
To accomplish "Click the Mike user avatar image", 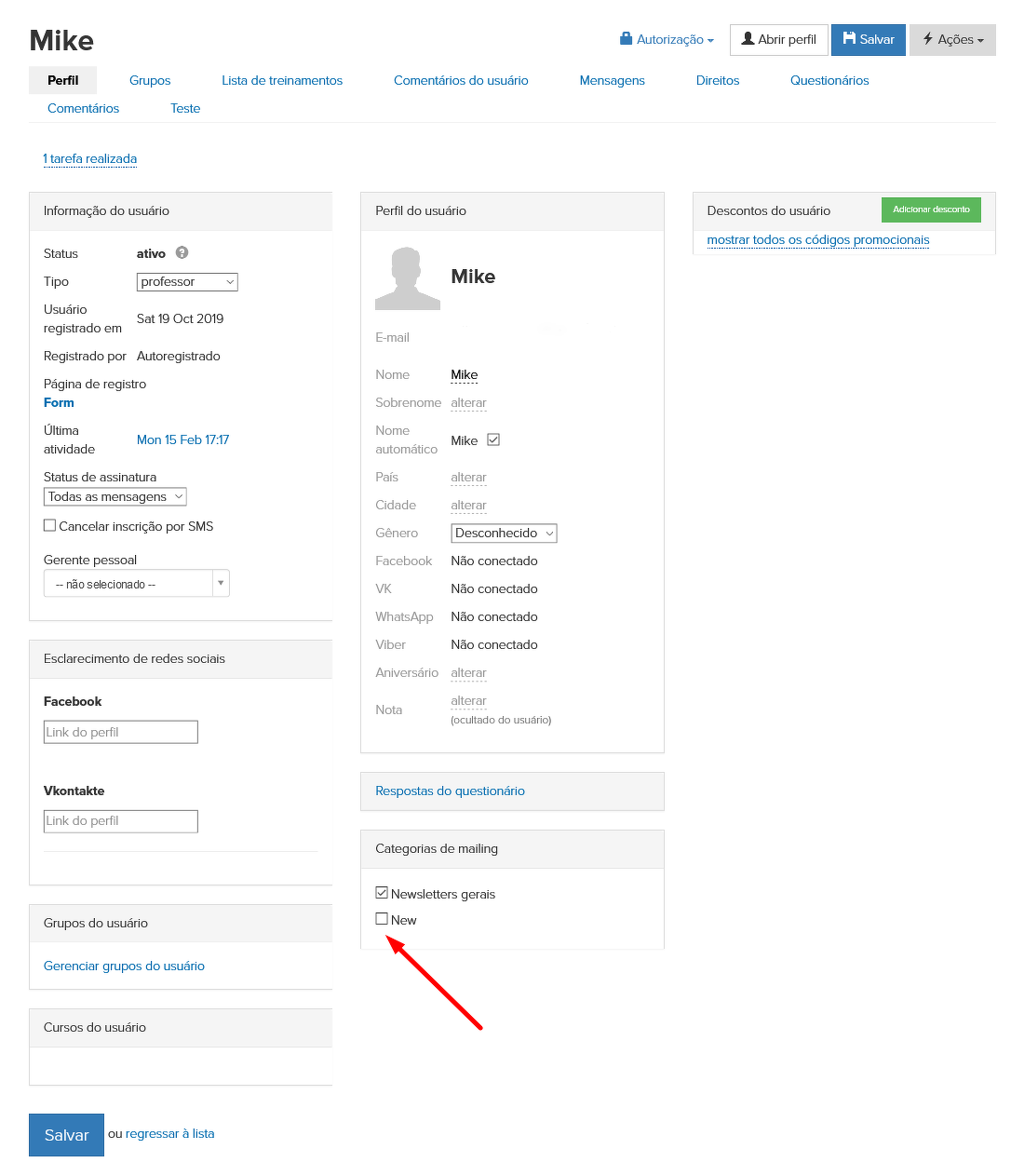I will [x=407, y=278].
